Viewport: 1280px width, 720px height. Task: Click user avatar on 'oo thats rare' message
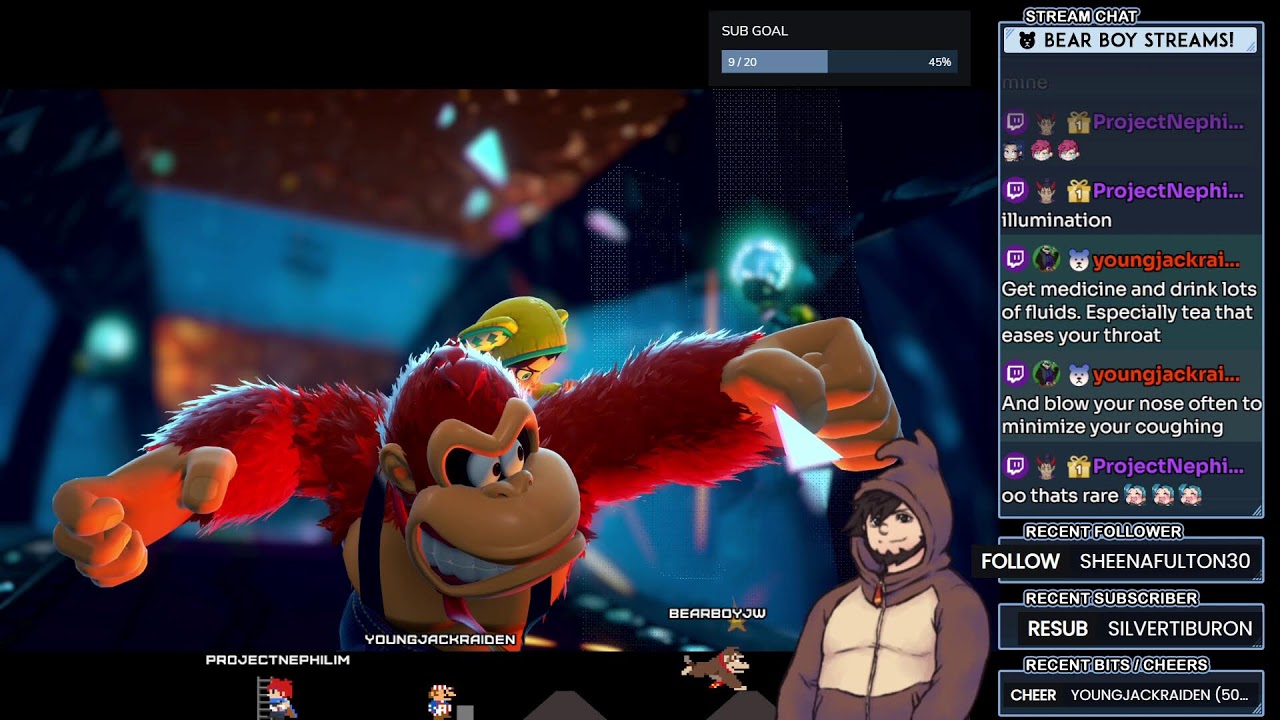(1046, 466)
